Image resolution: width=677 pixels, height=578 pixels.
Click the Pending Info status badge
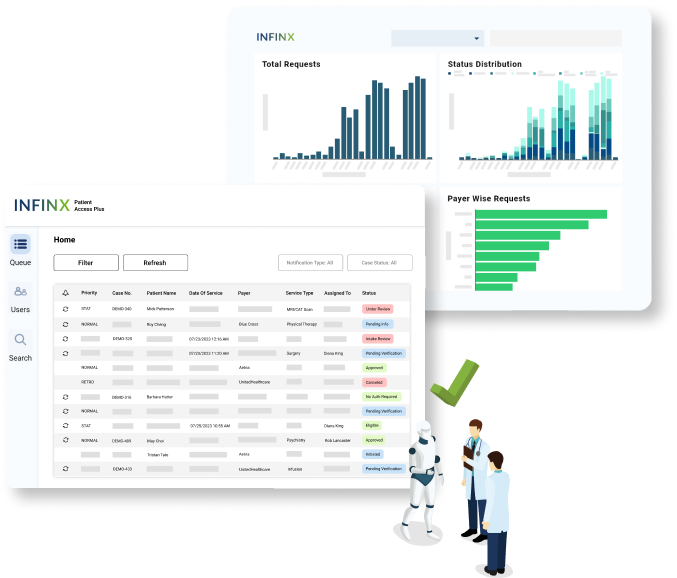point(377,324)
